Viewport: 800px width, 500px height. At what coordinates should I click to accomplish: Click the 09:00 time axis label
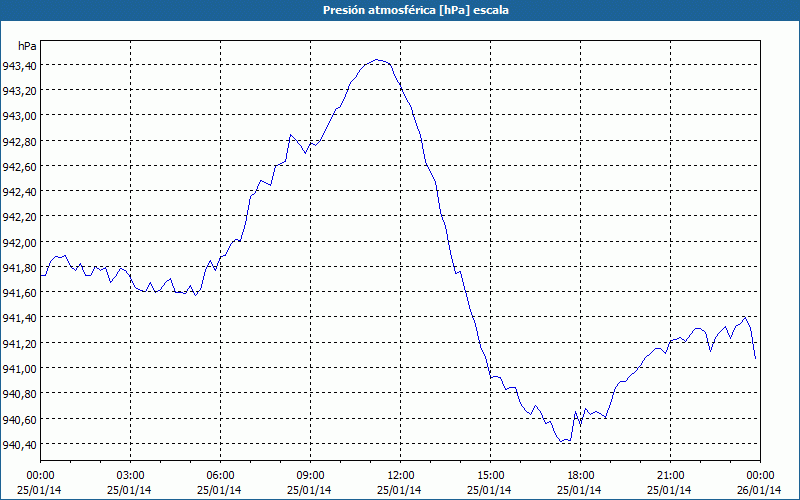point(310,475)
